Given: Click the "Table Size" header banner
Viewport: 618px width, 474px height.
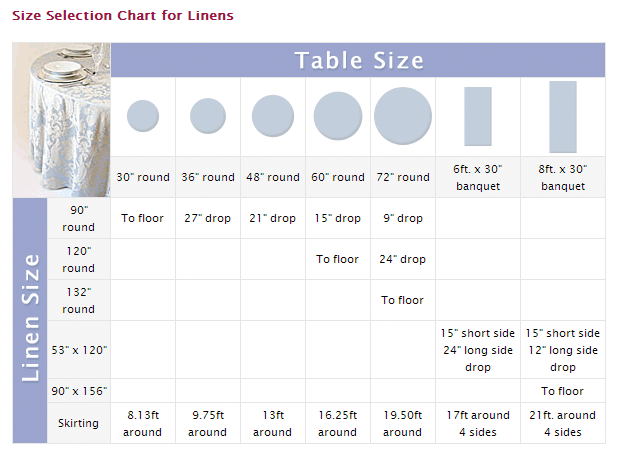Looking at the screenshot, I should click(358, 60).
